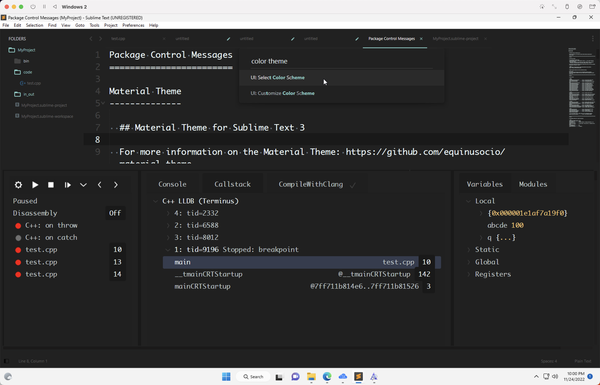Viewport: 600px width, 385px height.
Task: Toggle the 'C++: on throw' breakpoint
Action: (x=18, y=225)
